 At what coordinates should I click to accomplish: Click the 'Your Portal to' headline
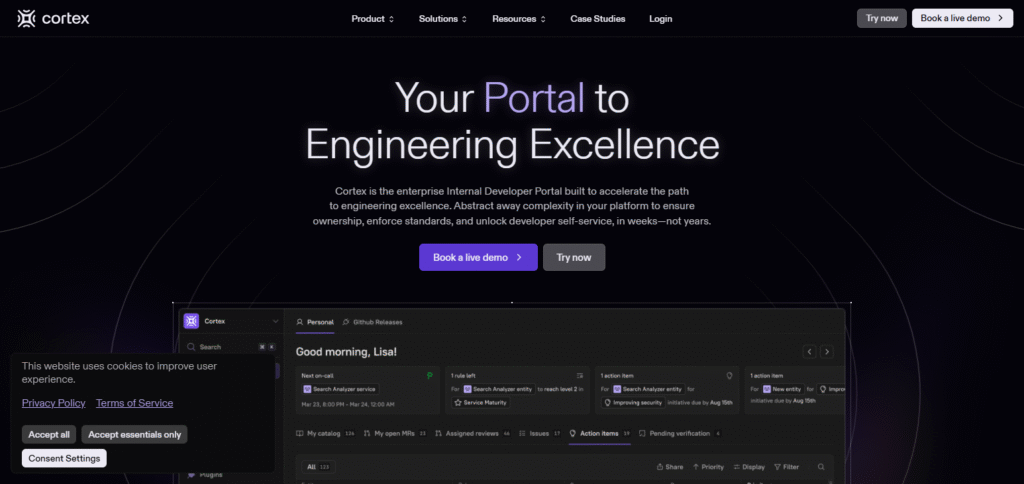pyautogui.click(x=512, y=97)
